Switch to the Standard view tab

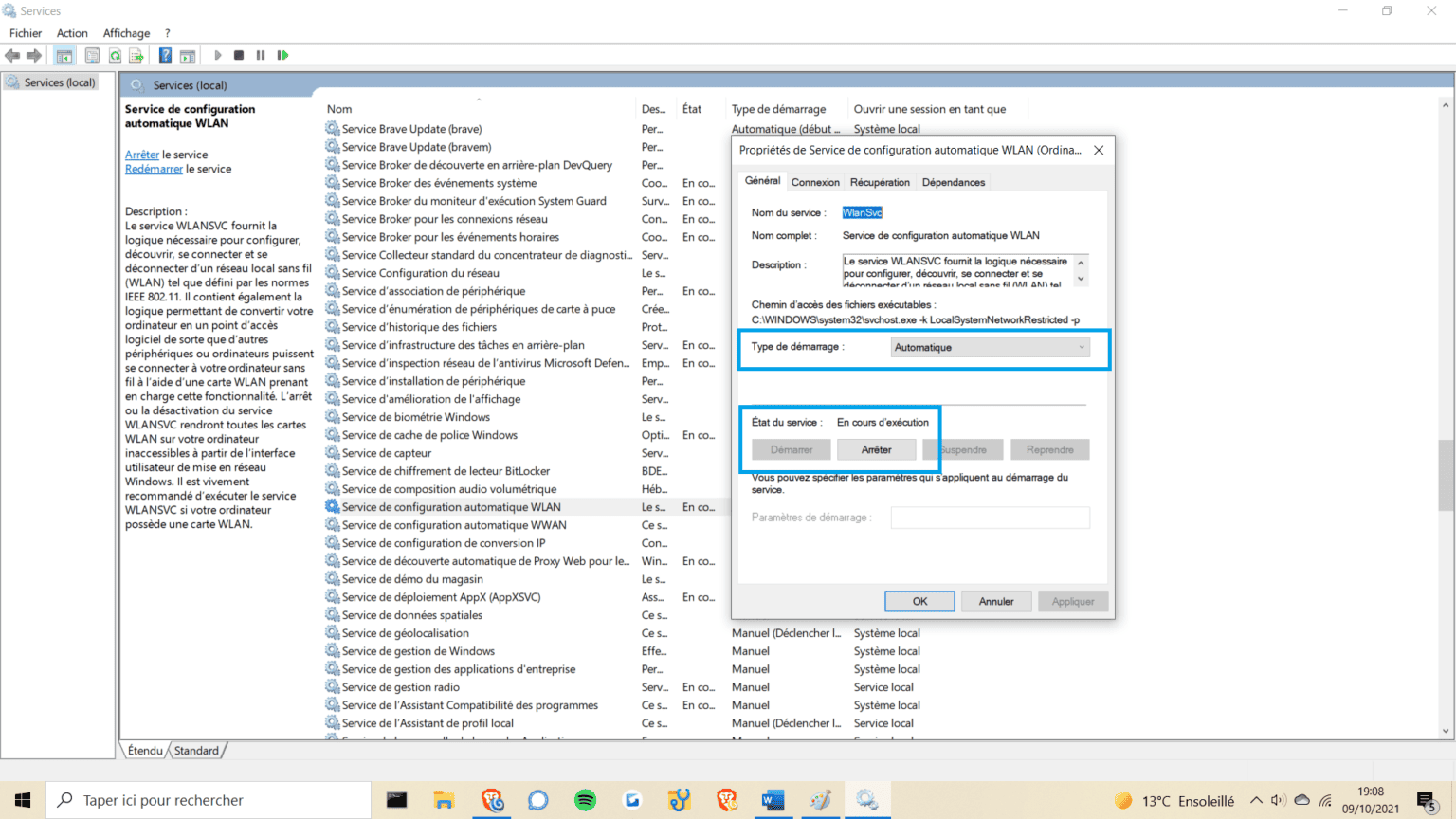196,751
